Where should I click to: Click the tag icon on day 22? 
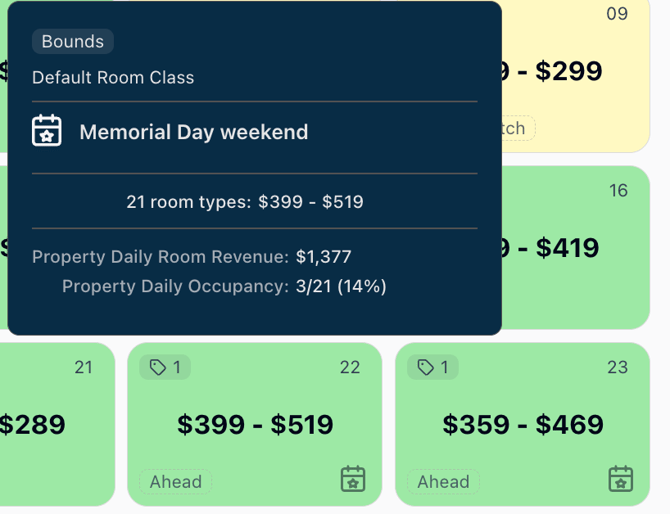[x=158, y=367]
